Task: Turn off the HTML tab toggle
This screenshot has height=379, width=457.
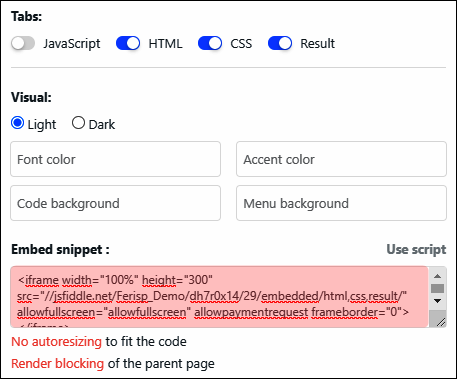Action: click(128, 43)
